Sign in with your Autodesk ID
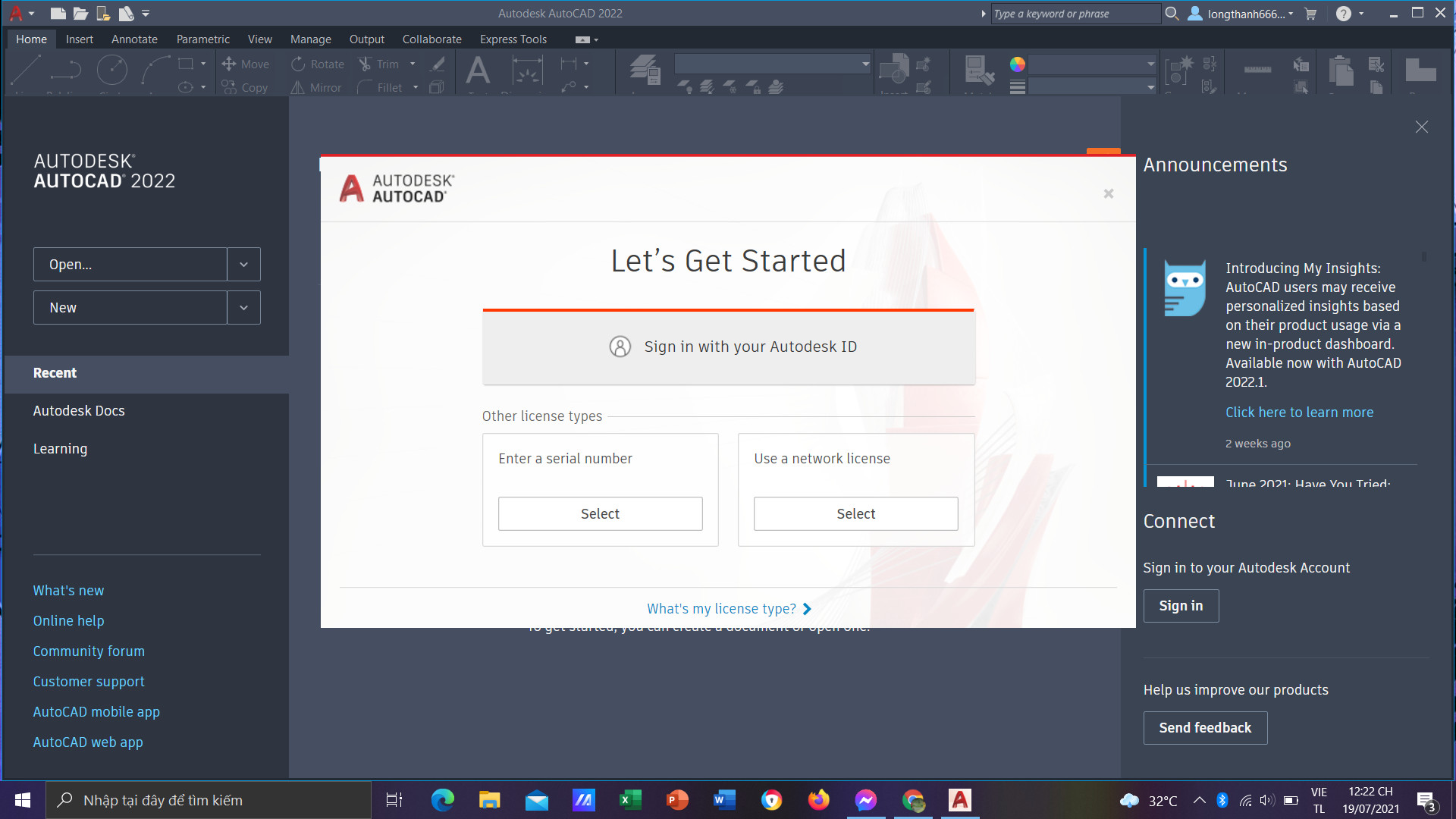The width and height of the screenshot is (1456, 819). pyautogui.click(x=729, y=347)
